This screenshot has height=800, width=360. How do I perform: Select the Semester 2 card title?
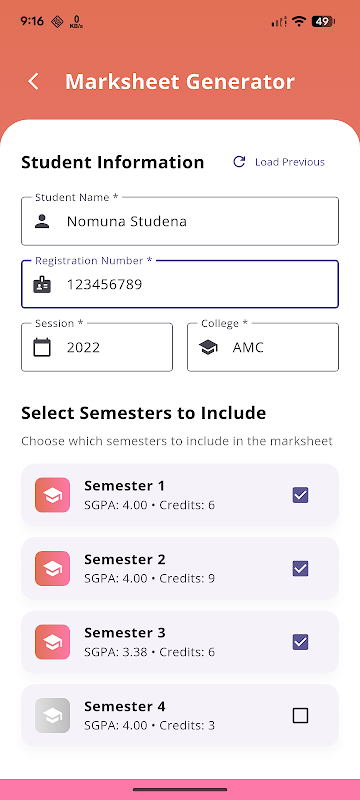pyautogui.click(x=125, y=559)
